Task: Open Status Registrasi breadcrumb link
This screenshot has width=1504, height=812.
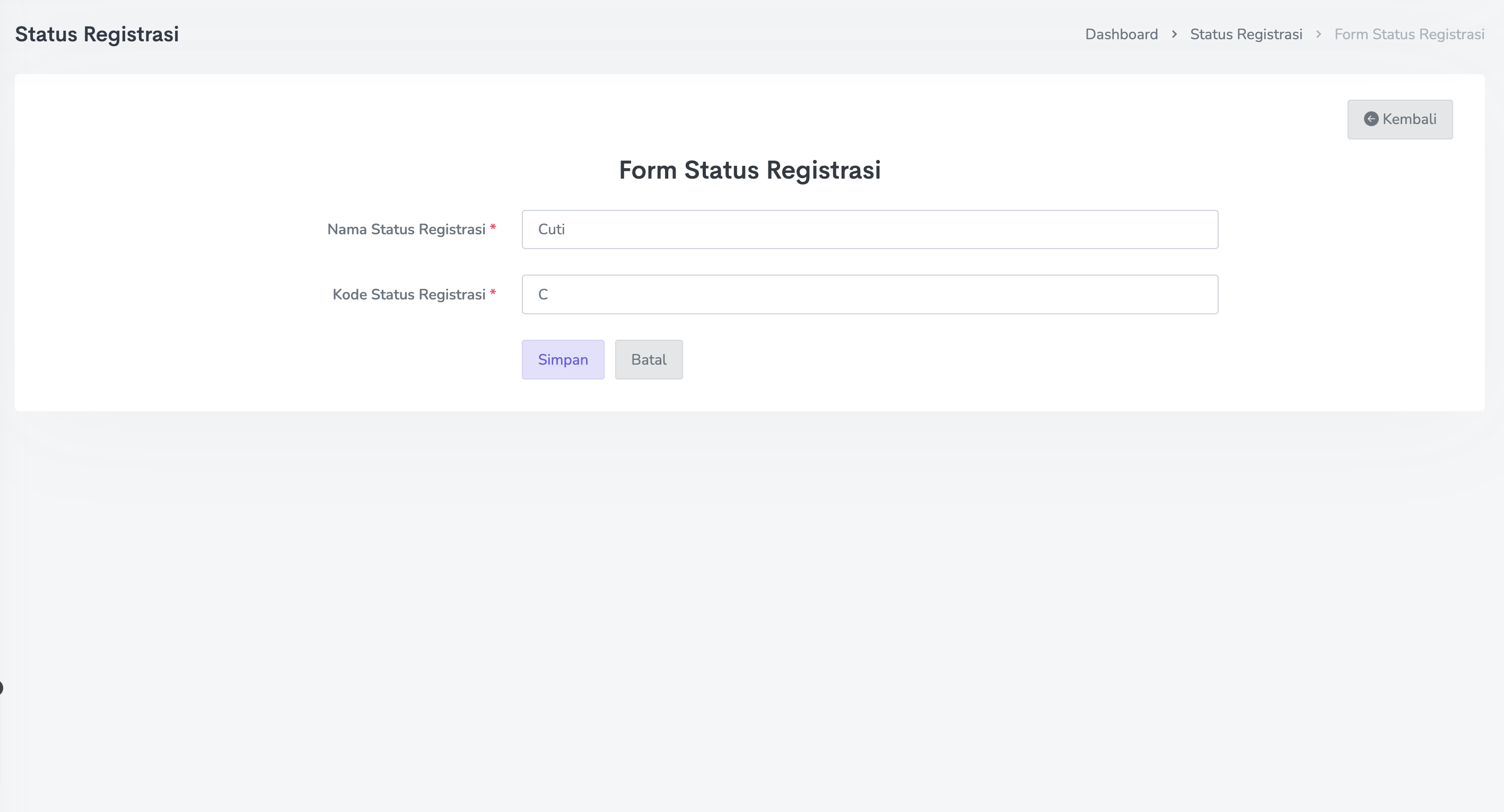Action: pyautogui.click(x=1246, y=34)
